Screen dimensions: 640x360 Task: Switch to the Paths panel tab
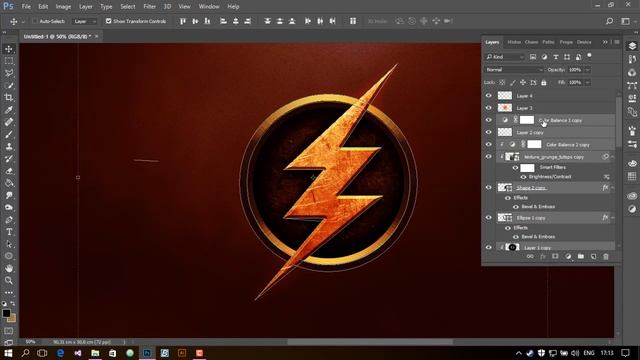(x=548, y=42)
